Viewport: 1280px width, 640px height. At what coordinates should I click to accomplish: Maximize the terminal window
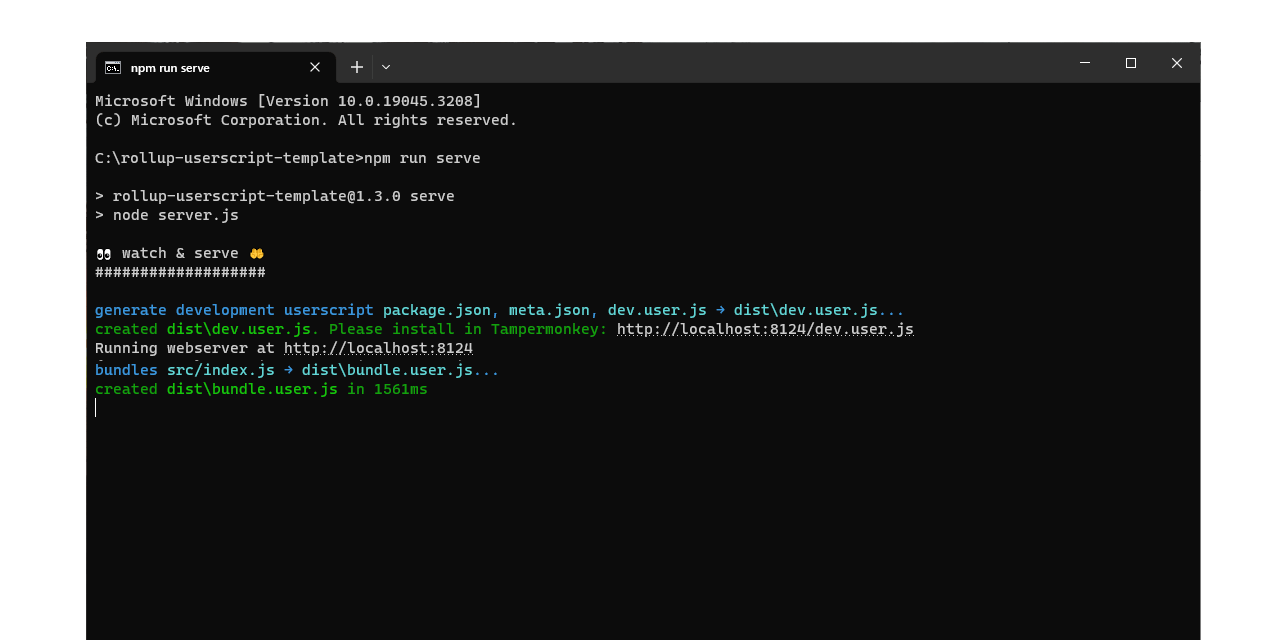coord(1131,62)
